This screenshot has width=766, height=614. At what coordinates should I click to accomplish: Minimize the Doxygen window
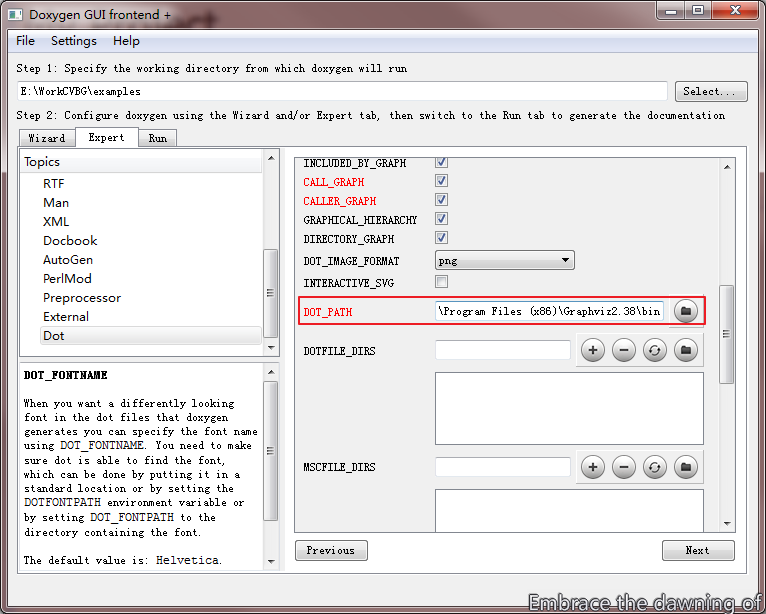tap(671, 10)
